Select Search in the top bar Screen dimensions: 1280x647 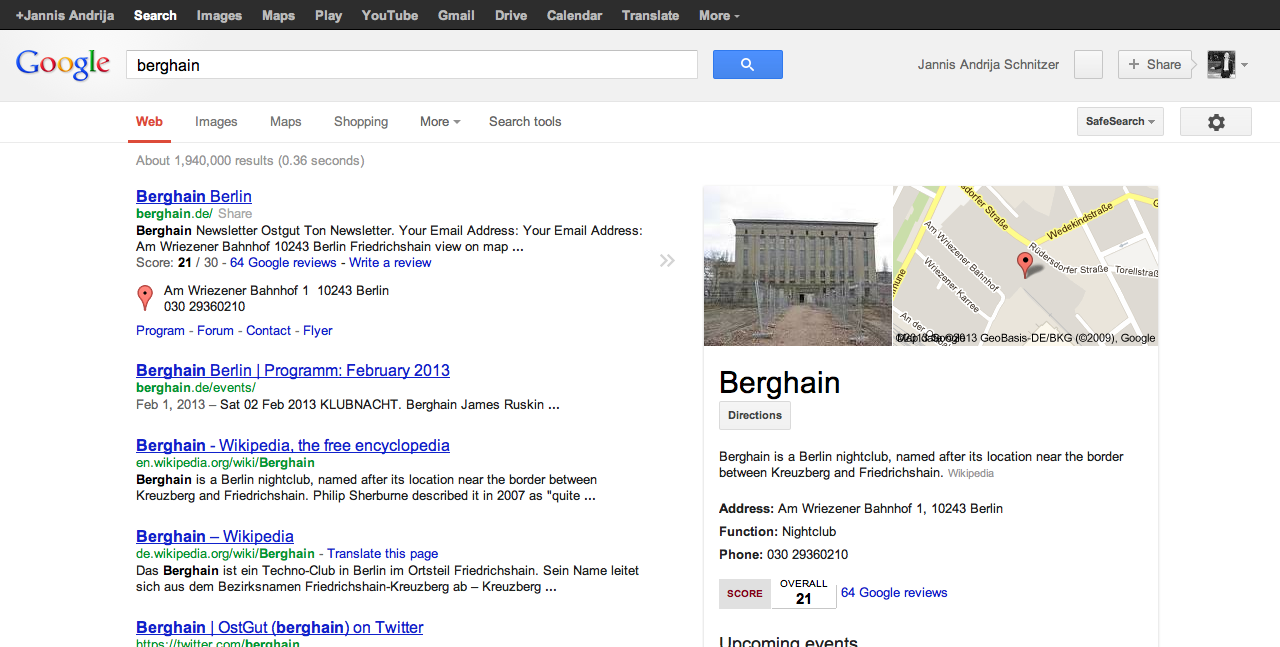155,15
